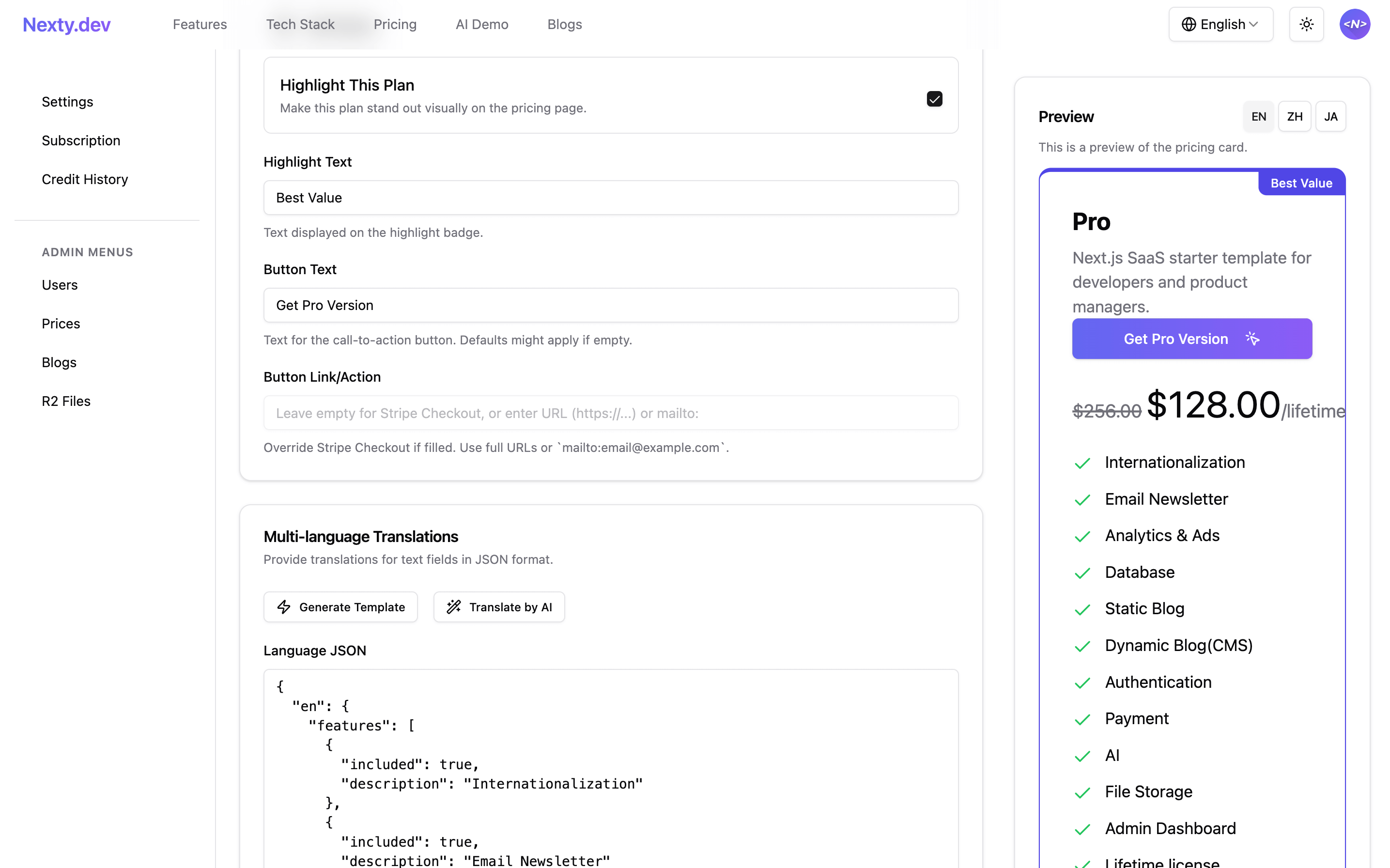This screenshot has width=1390, height=868.
Task: Click the globe icon in the language selector
Action: click(1189, 24)
